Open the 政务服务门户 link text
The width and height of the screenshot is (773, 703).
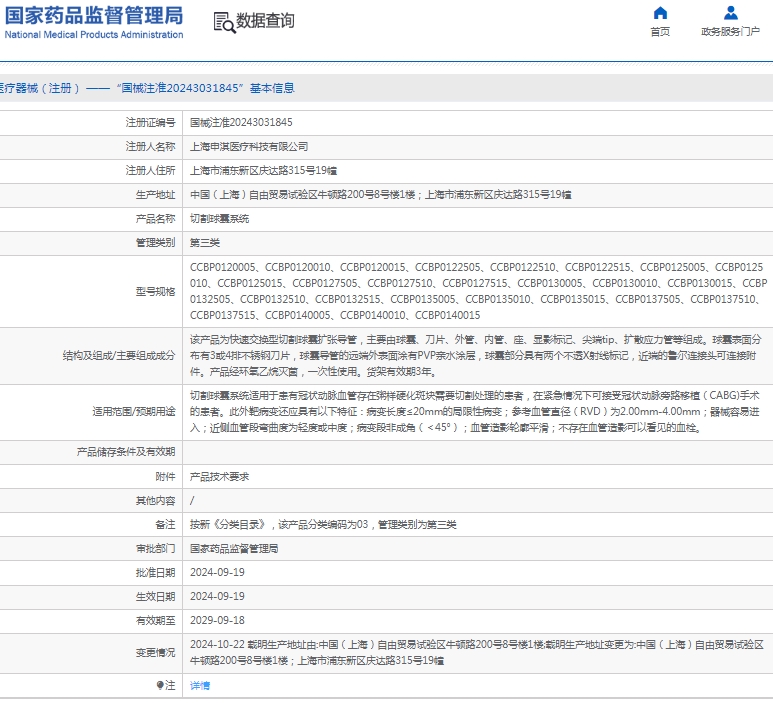[x=730, y=32]
